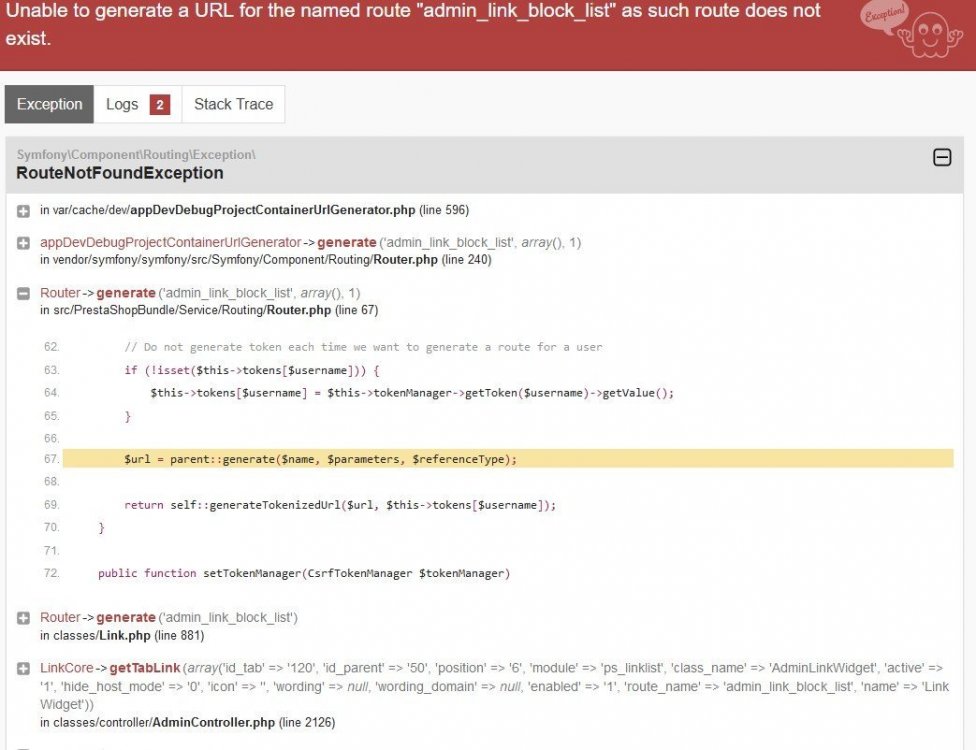Select the Exception tab
The image size is (976, 750).
[x=48, y=104]
